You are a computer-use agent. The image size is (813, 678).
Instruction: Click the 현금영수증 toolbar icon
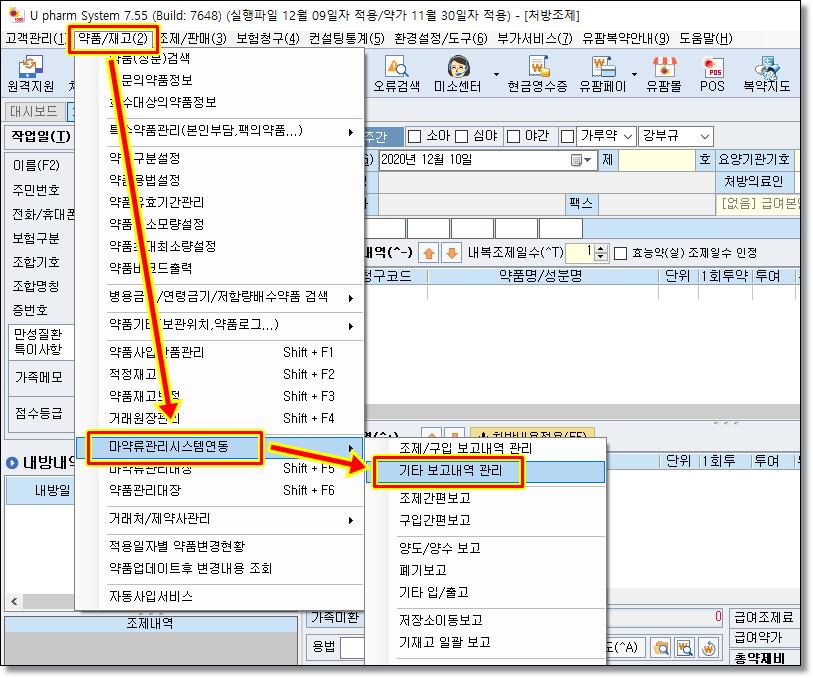536,74
